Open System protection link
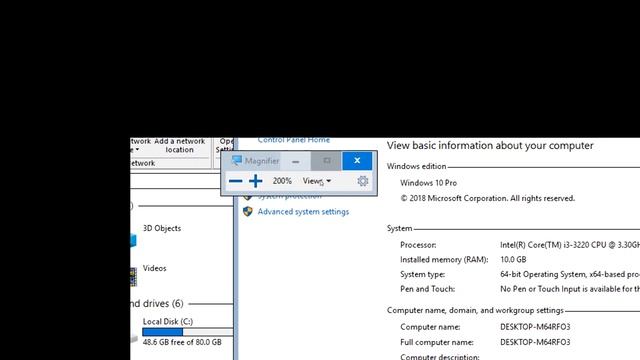The image size is (640, 360). click(x=289, y=197)
